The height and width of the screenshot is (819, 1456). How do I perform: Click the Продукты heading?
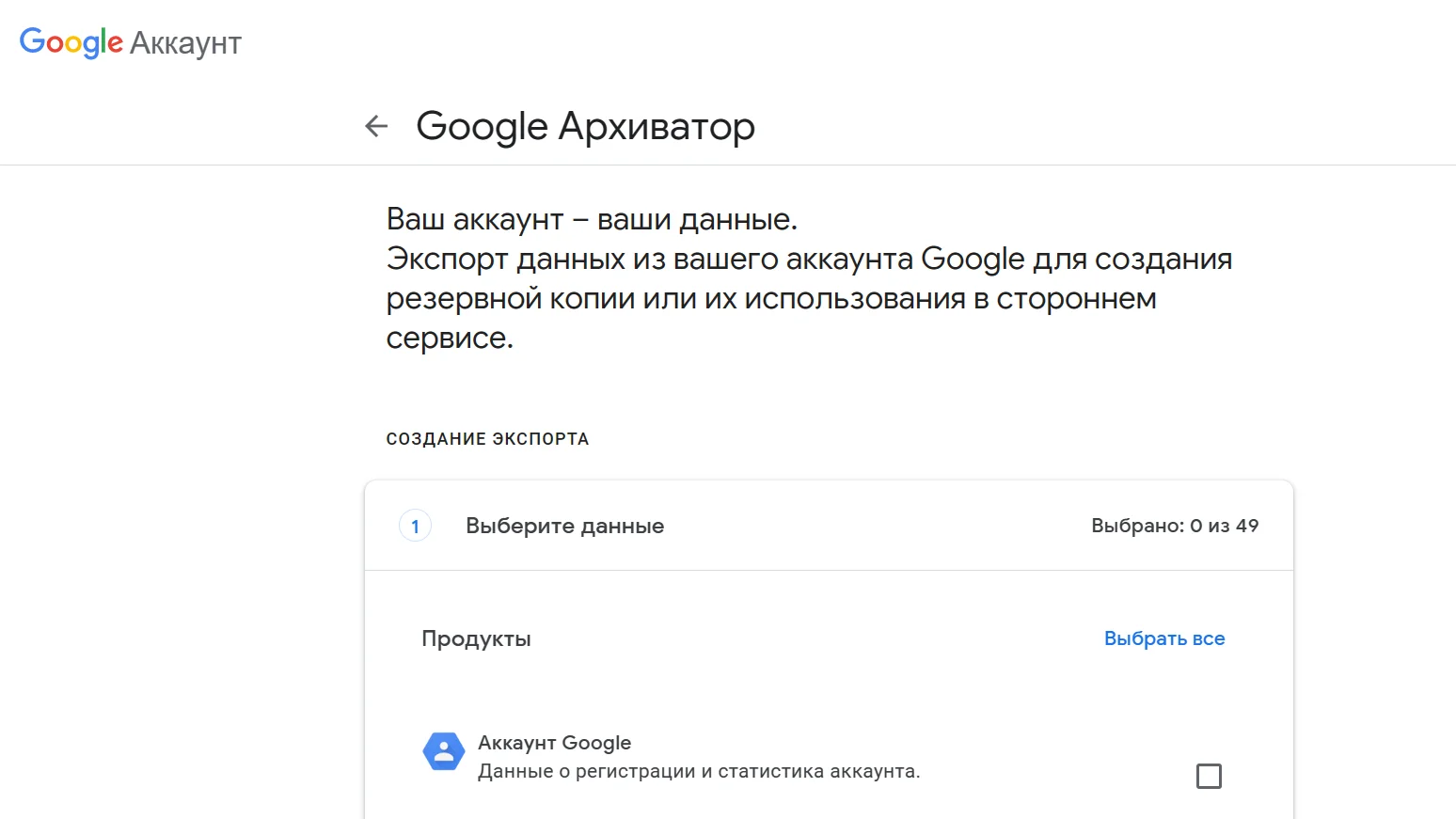[x=476, y=638]
